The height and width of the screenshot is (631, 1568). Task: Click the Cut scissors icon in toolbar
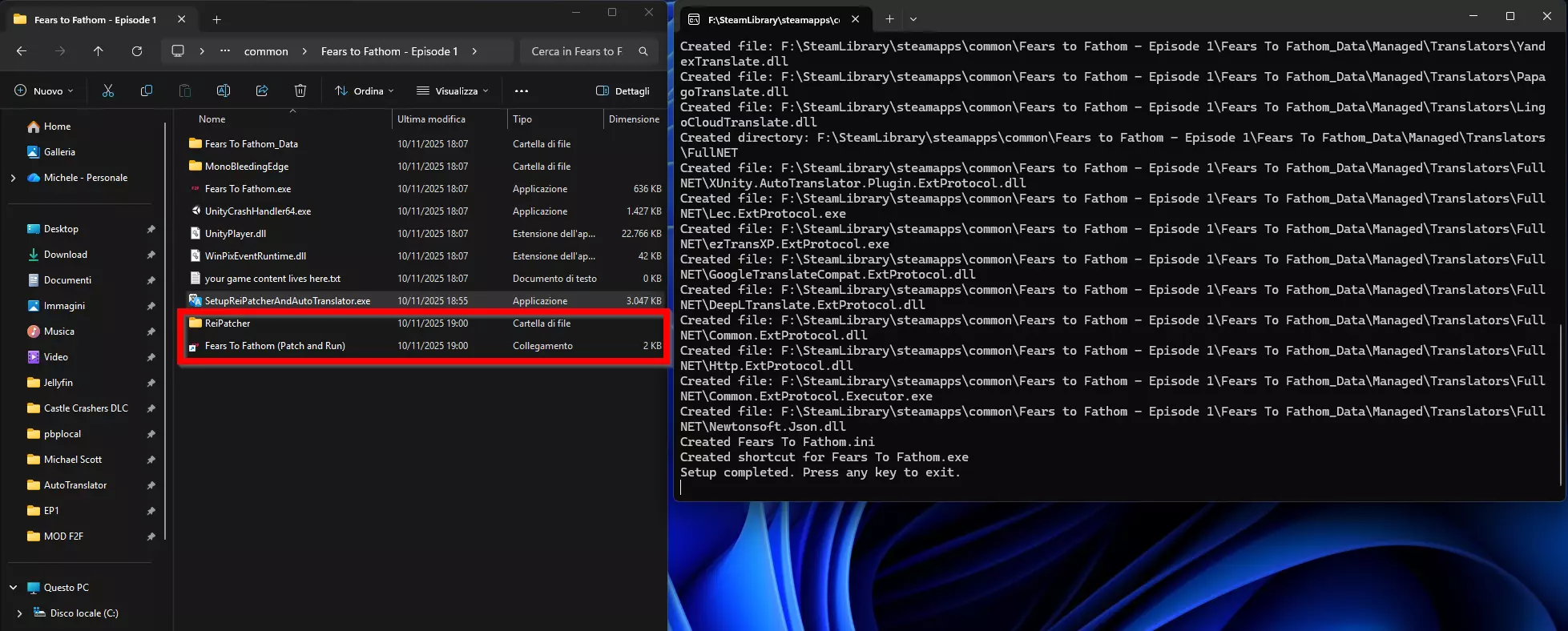[x=108, y=91]
